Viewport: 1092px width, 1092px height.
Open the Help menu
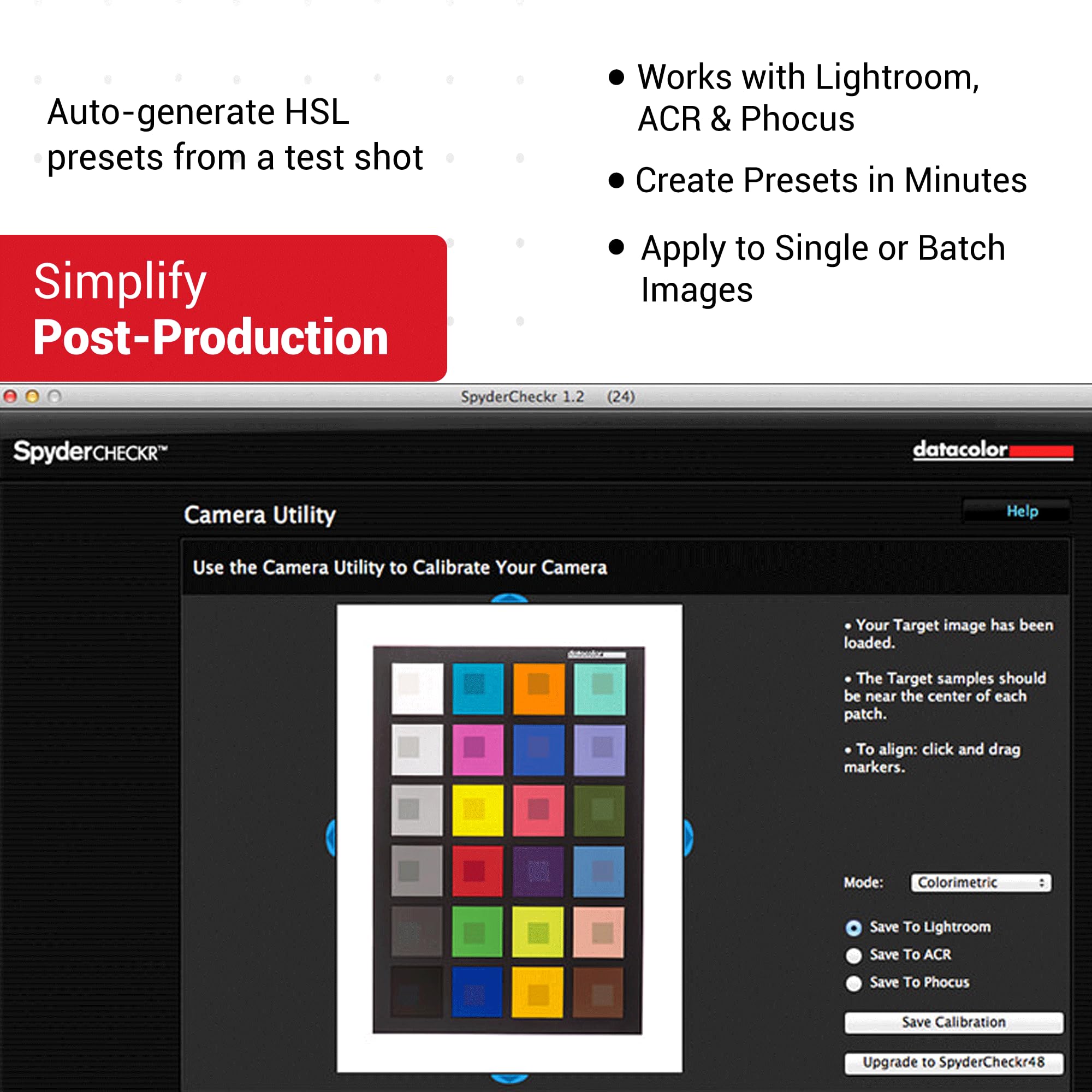1022,511
